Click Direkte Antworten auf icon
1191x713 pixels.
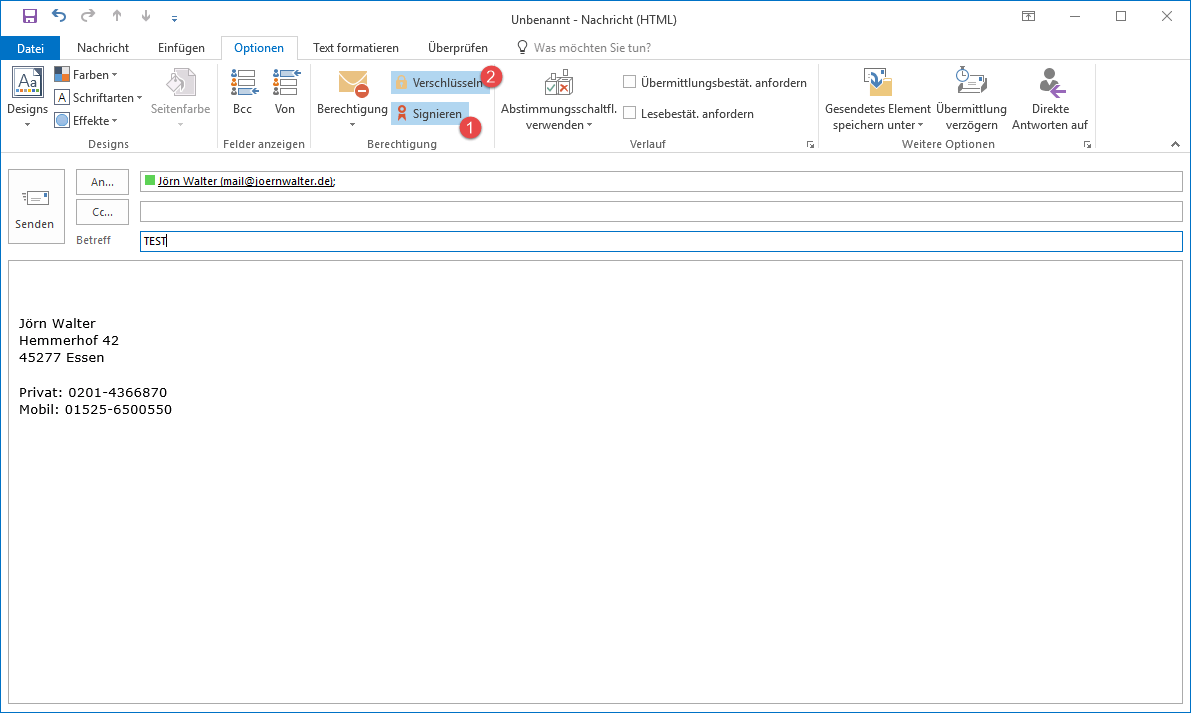1050,100
